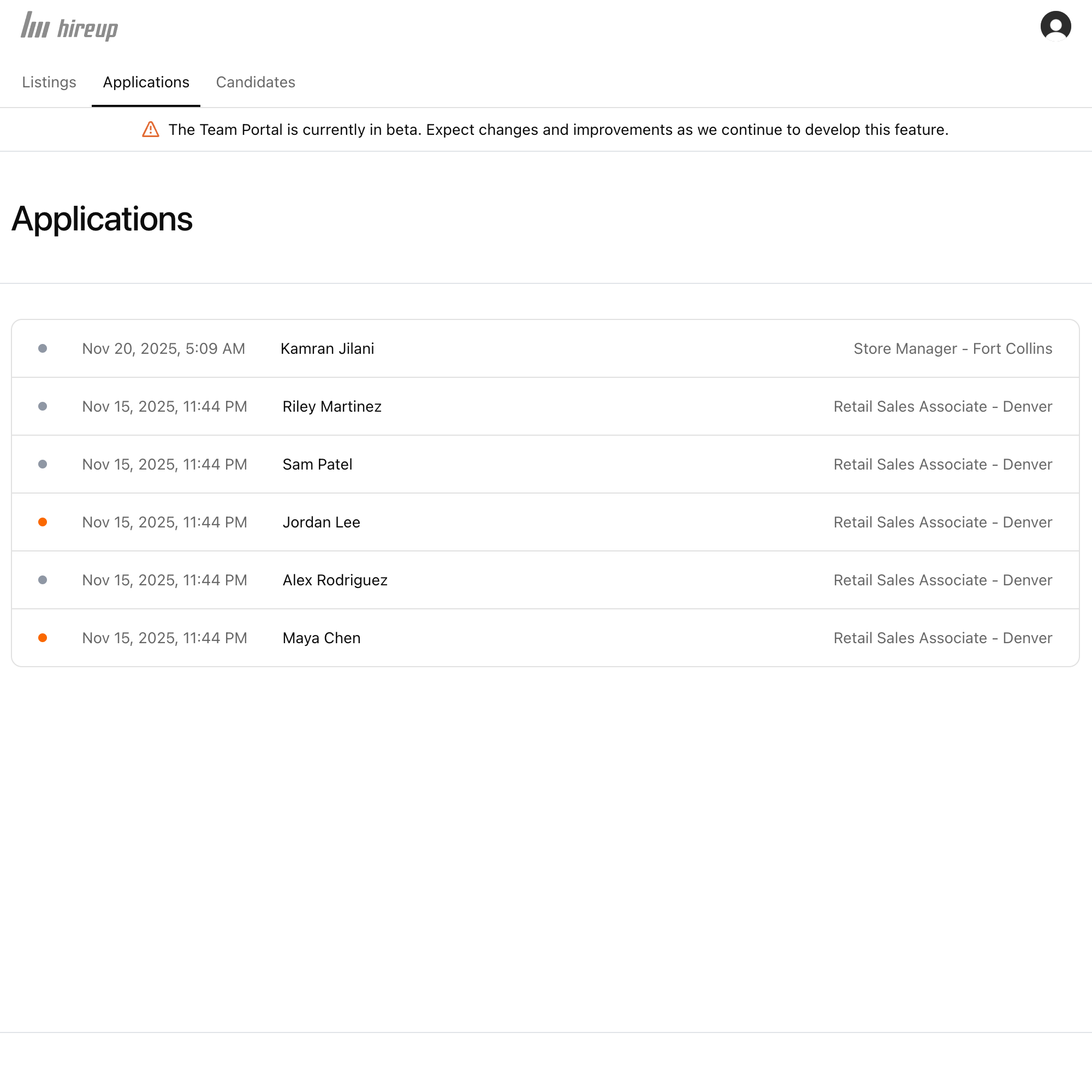The width and height of the screenshot is (1092, 1092).
Task: Open the user profile avatar menu
Action: [x=1056, y=26]
